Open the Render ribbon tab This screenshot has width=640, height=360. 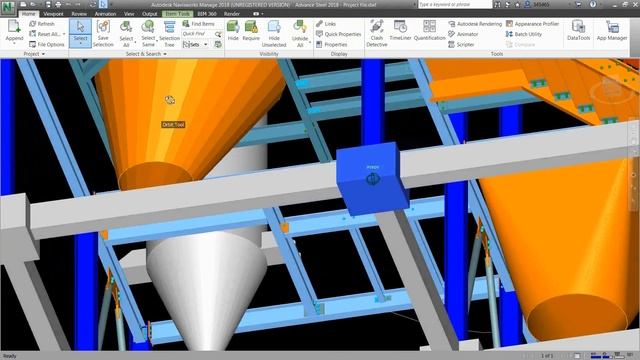[x=232, y=14]
